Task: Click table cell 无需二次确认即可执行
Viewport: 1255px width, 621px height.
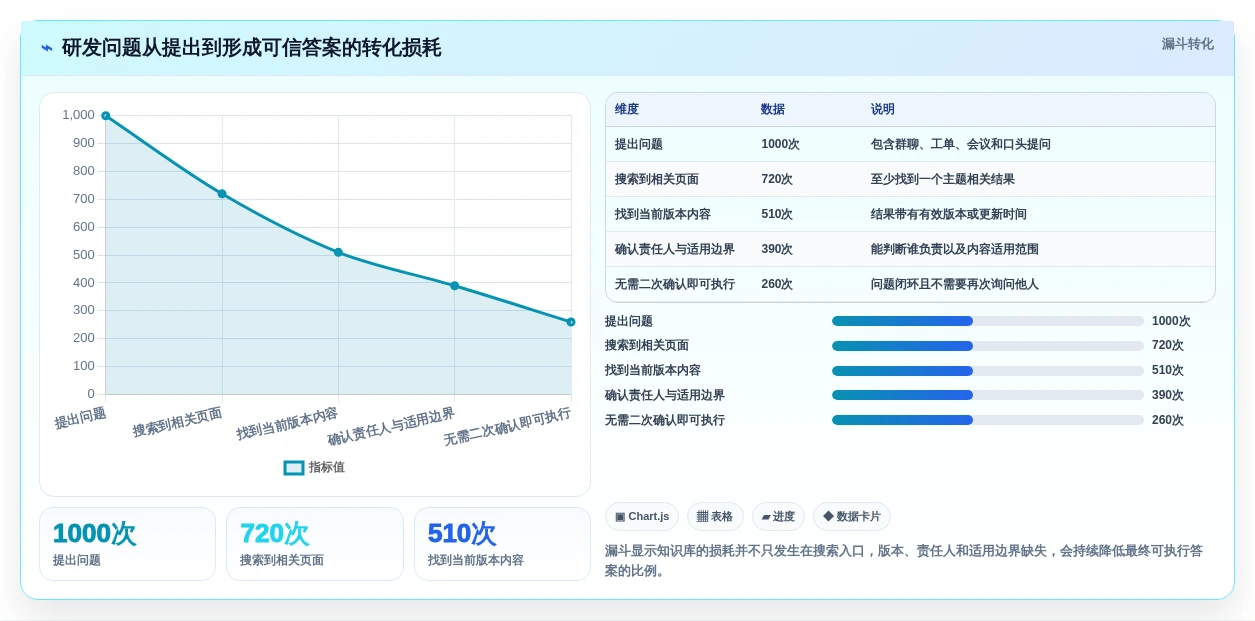Action: [675, 284]
